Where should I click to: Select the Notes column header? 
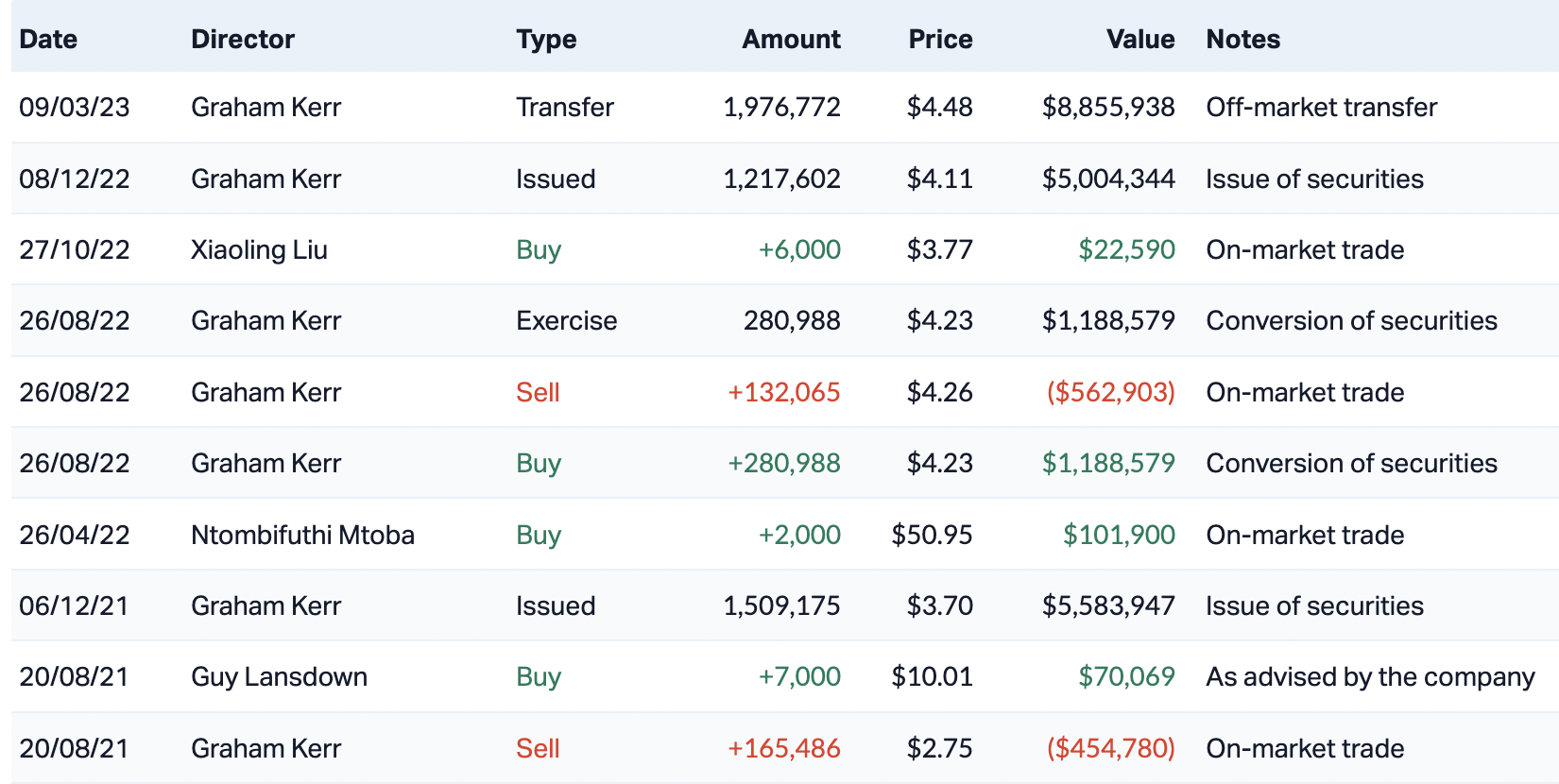pos(1243,39)
